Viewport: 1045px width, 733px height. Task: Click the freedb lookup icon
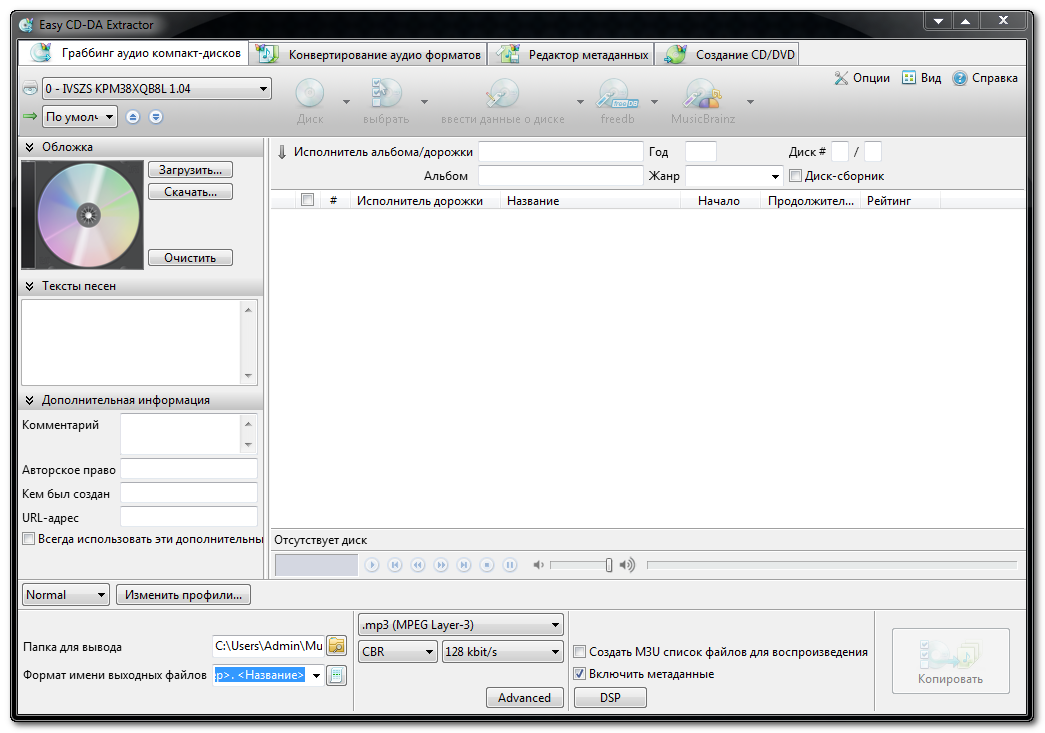click(x=617, y=95)
